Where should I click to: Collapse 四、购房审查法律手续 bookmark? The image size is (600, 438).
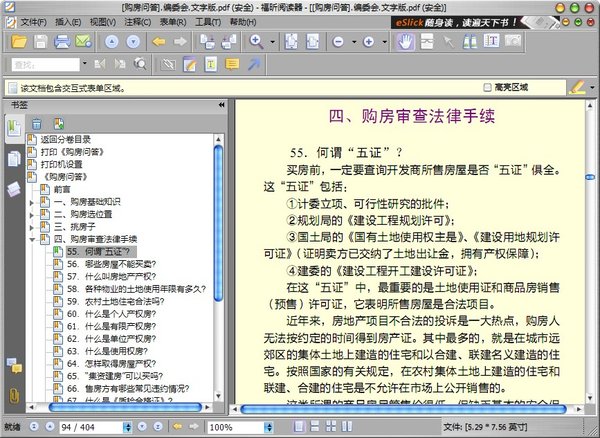[x=32, y=240]
